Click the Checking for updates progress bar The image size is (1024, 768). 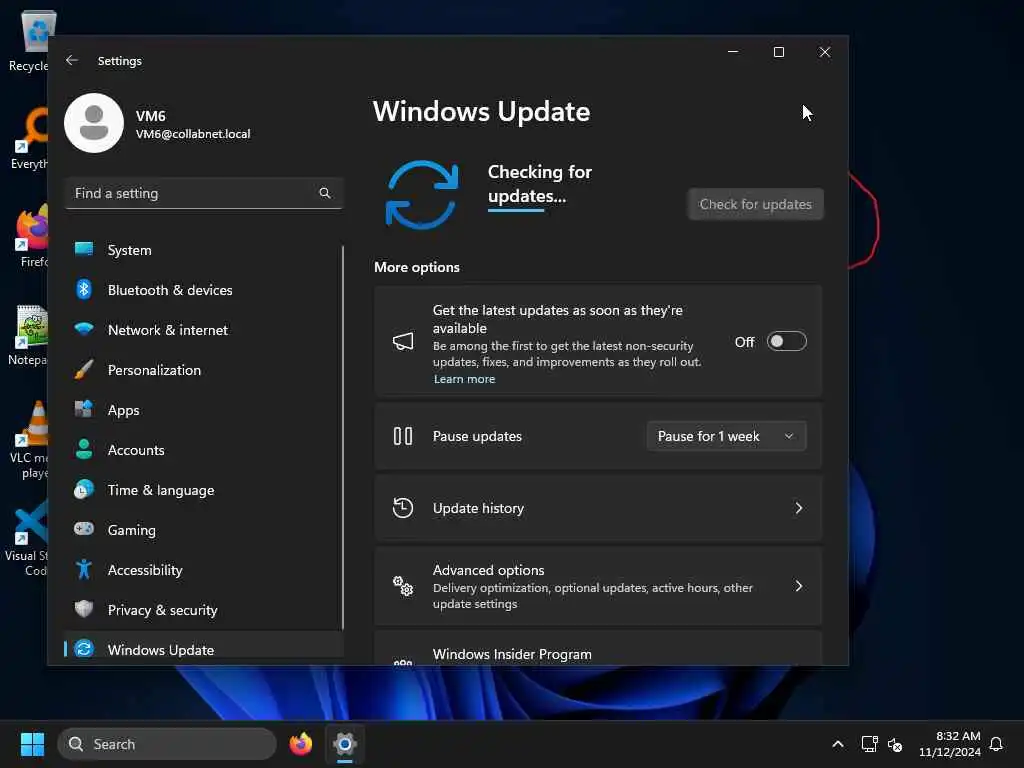pos(516,210)
